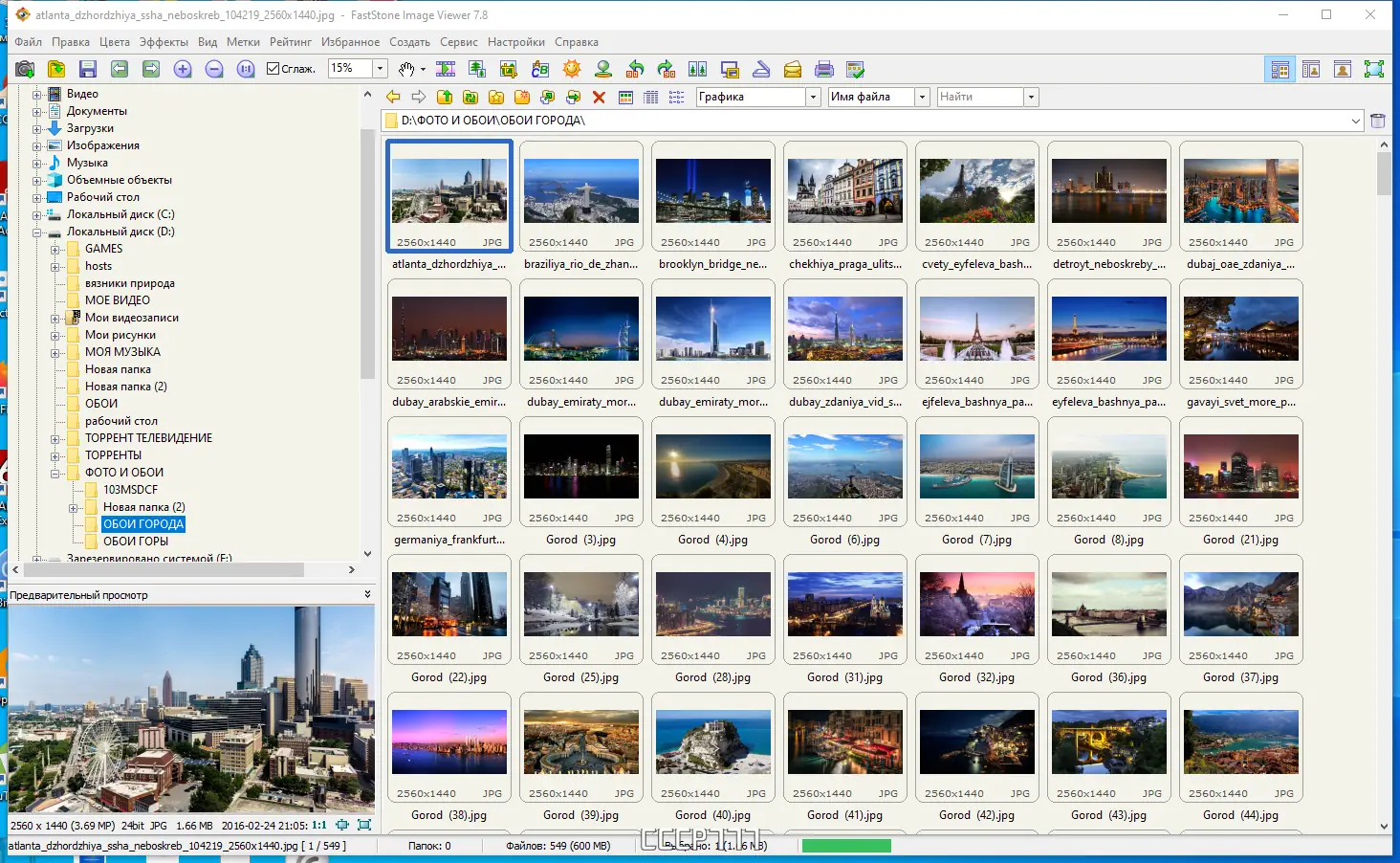Select the brooklyn_bridge thumbnail

tap(713, 207)
